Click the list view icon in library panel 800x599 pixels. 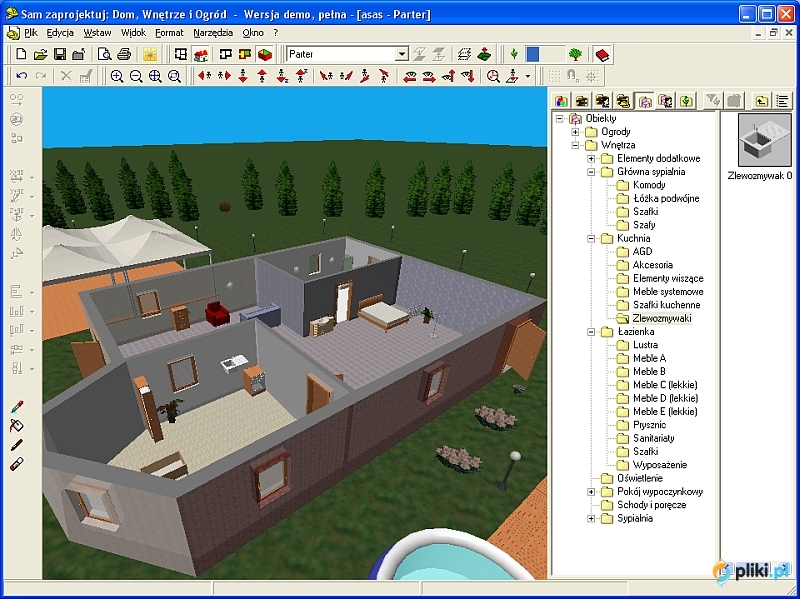point(782,101)
